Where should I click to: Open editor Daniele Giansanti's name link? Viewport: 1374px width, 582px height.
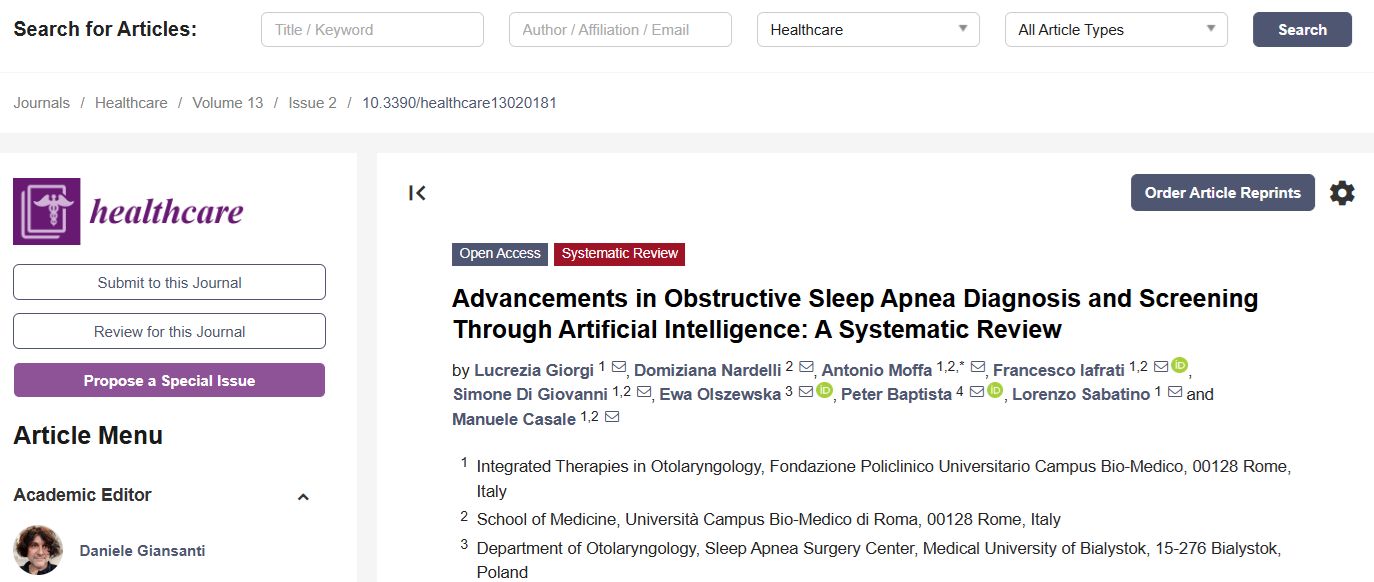coord(143,551)
